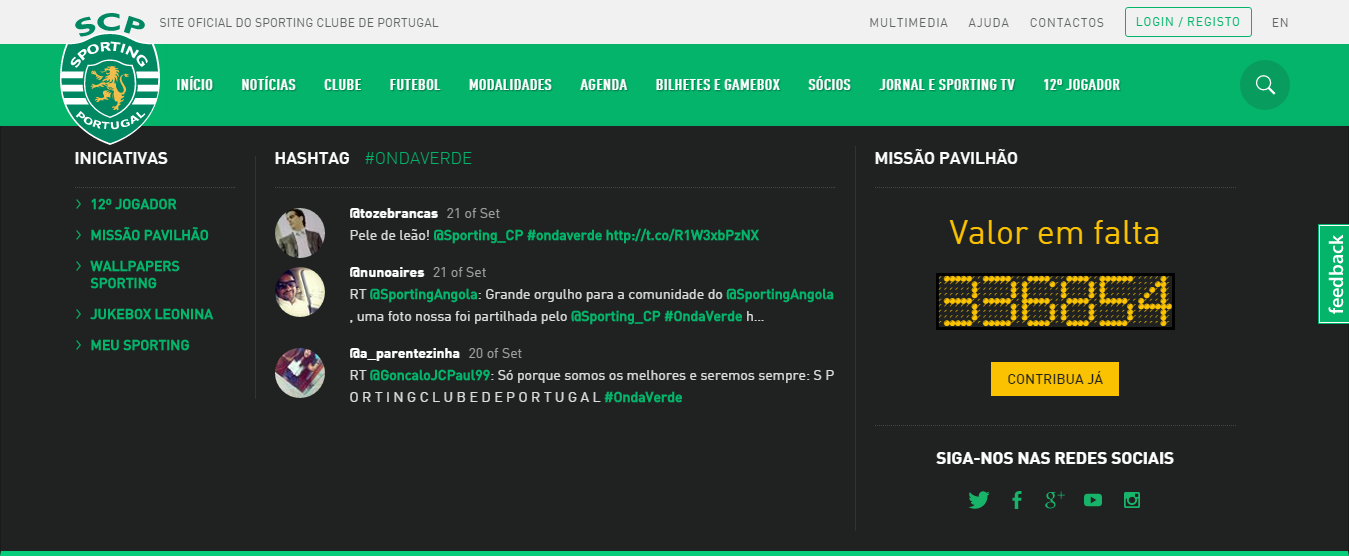Open 12º JOGADOR in main navigation bar
Screen dimensions: 1349x556
[x=1081, y=85]
